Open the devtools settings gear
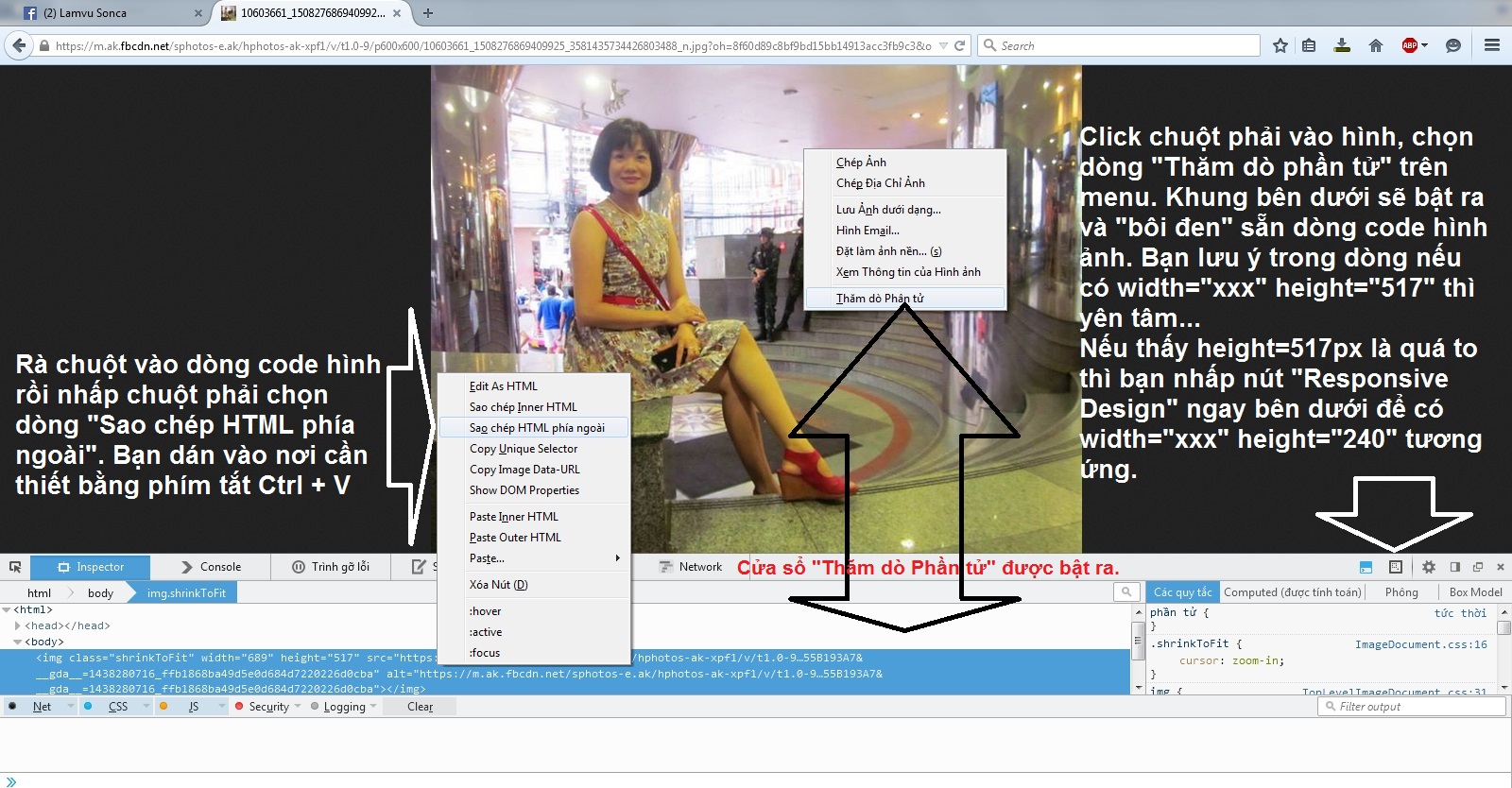Image resolution: width=1512 pixels, height=788 pixels. point(1429,567)
